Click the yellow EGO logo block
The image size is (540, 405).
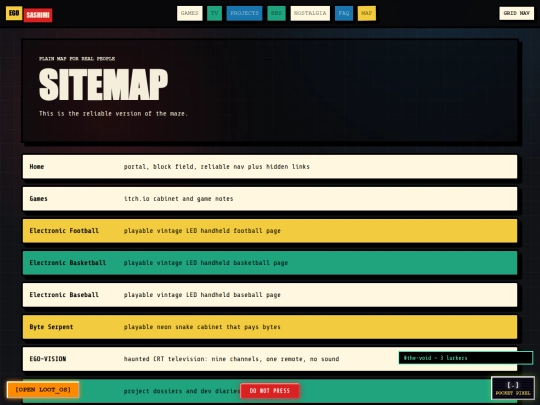(14, 13)
